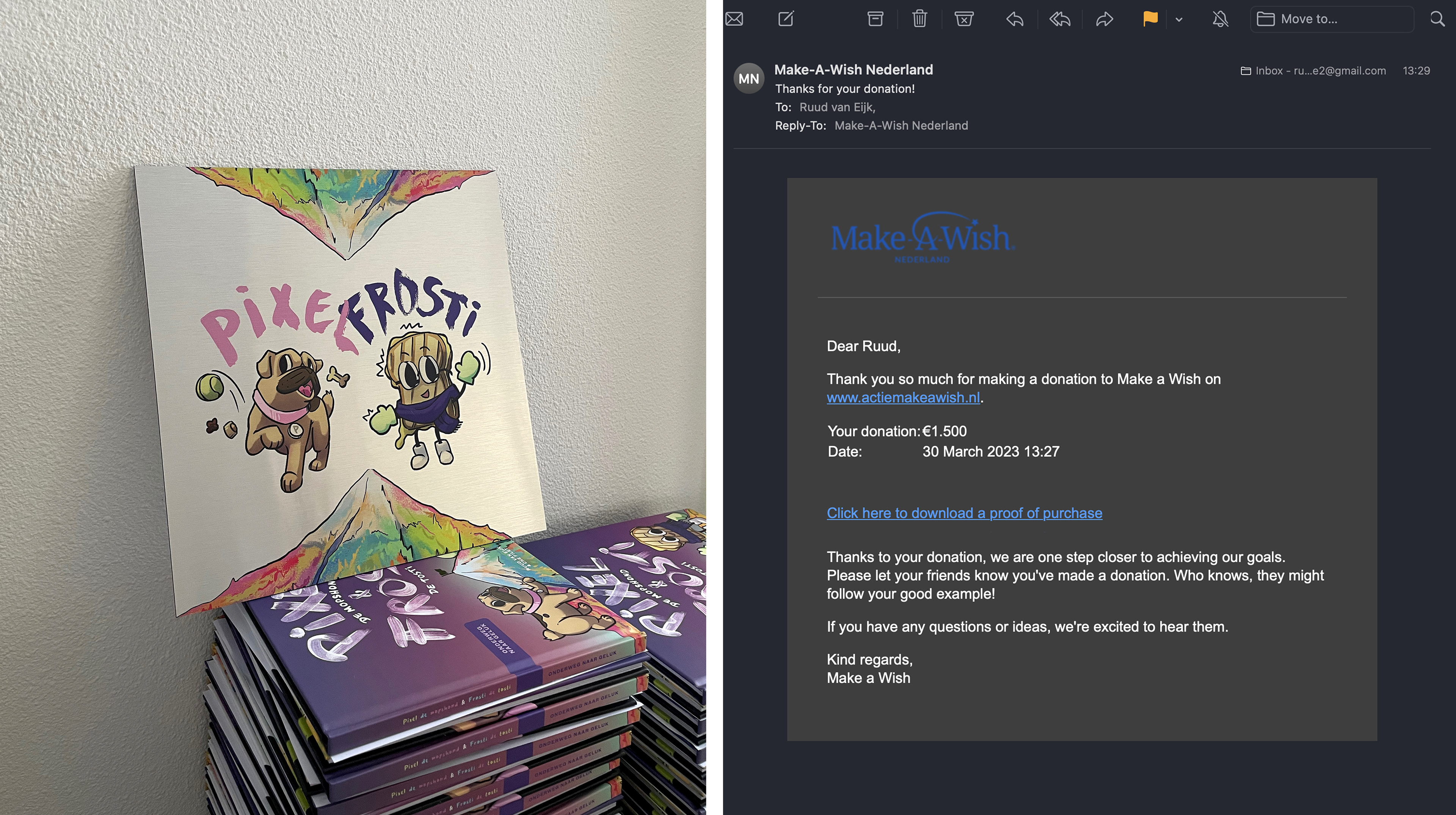Click the Reply All arrows icon

click(1060, 19)
